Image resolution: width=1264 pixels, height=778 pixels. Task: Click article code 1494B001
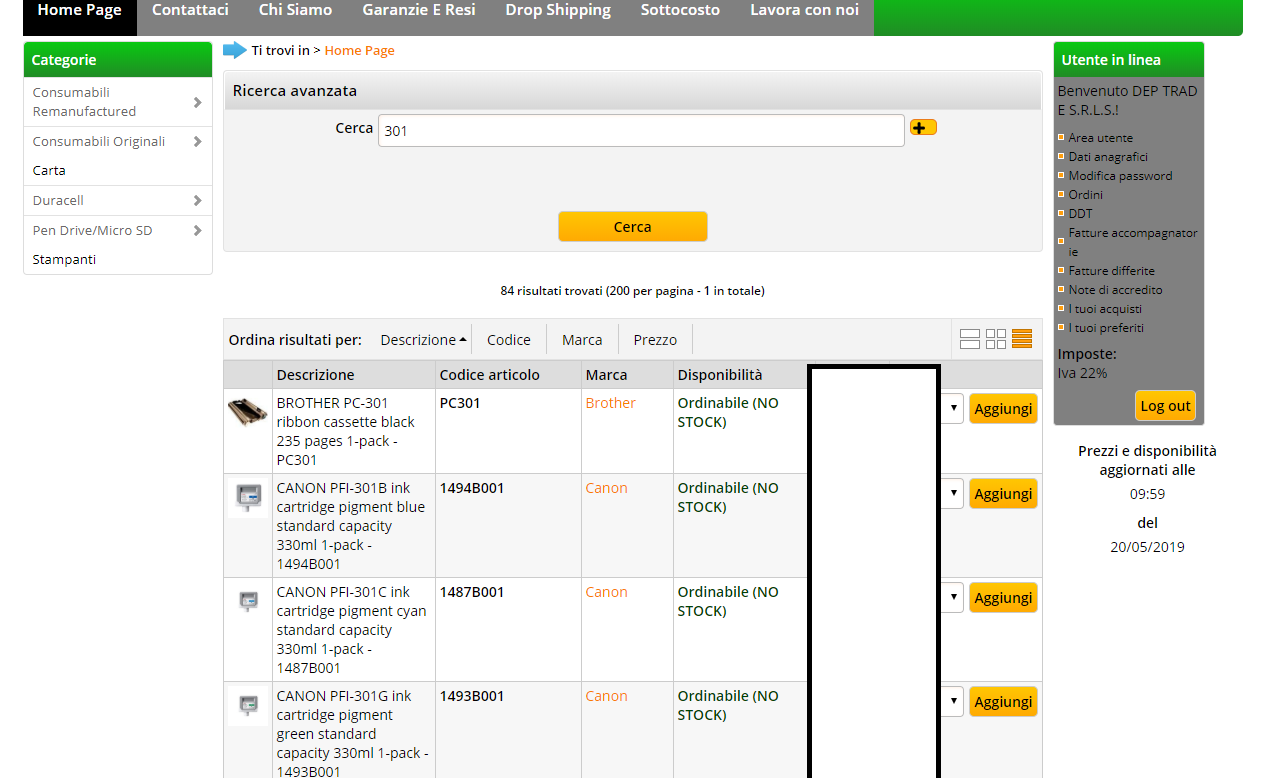coord(472,488)
